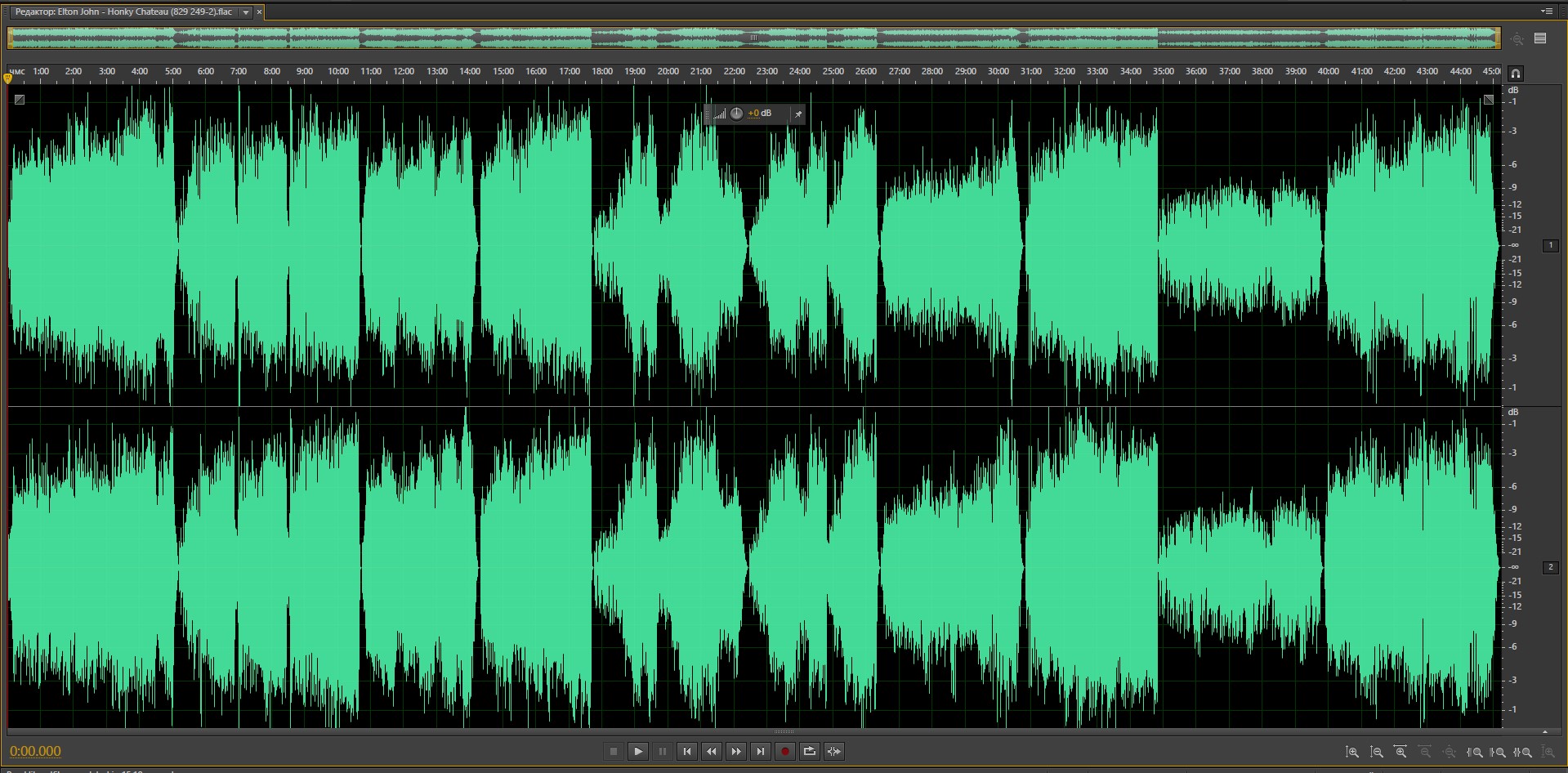The image size is (1568, 773).
Task: Click the red Record button
Action: point(785,752)
